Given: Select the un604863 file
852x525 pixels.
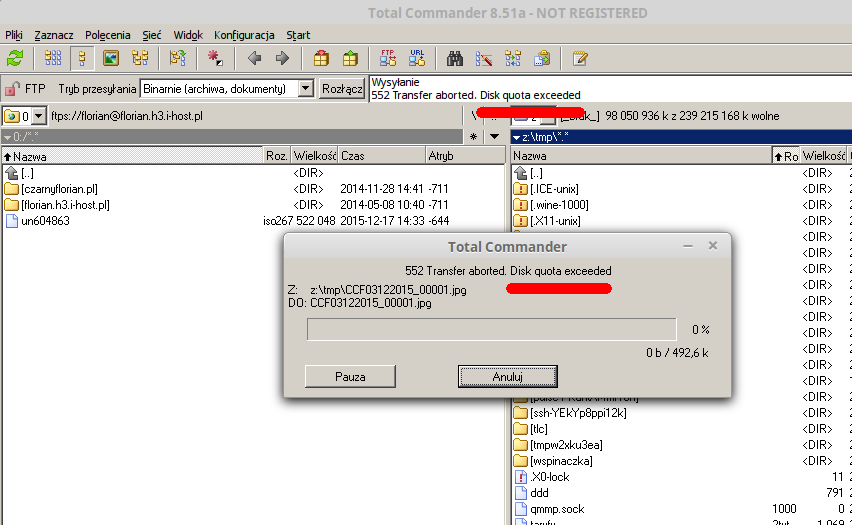Looking at the screenshot, I should click(x=45, y=221).
